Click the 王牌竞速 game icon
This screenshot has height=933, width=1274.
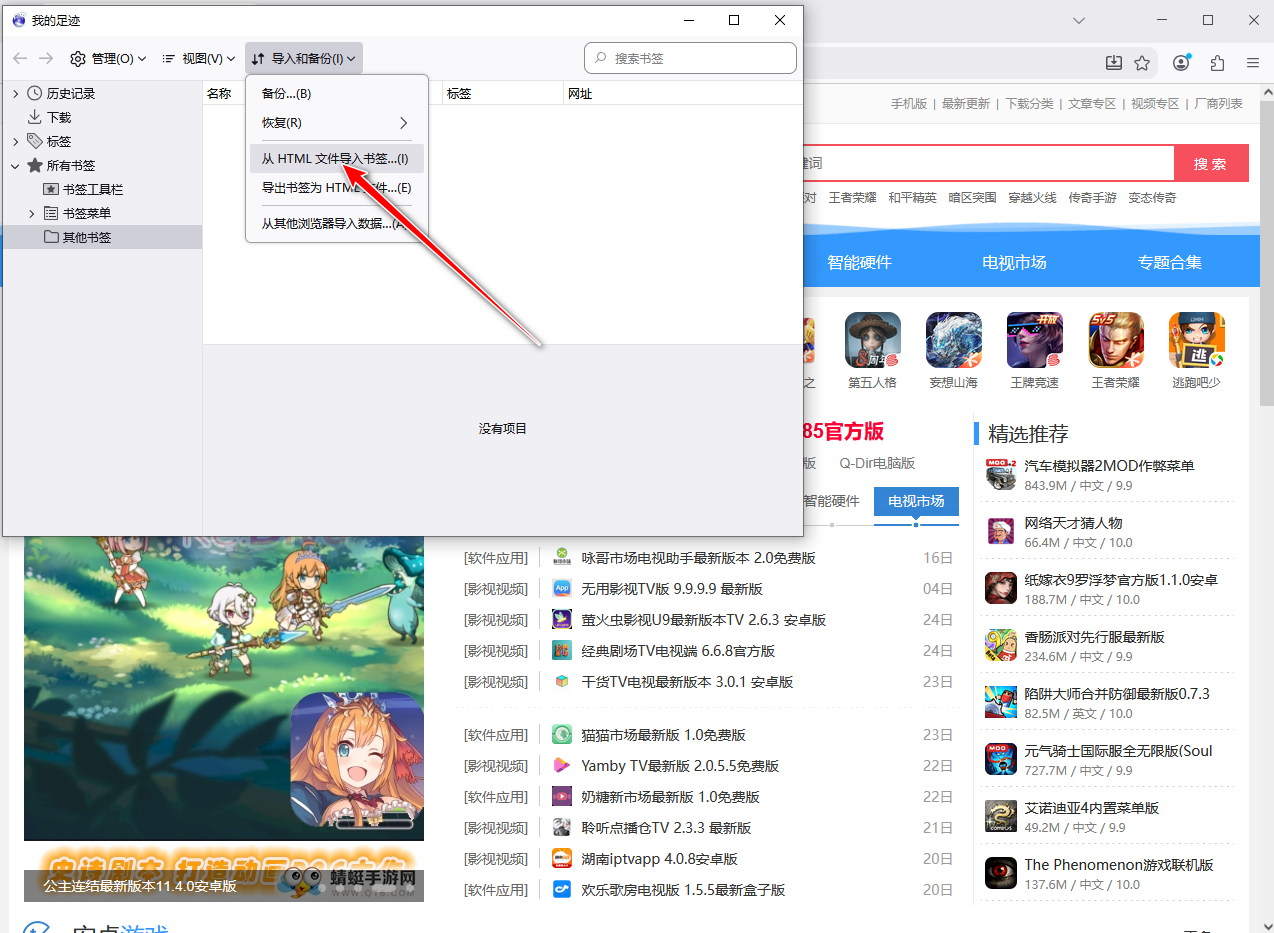coord(1034,340)
